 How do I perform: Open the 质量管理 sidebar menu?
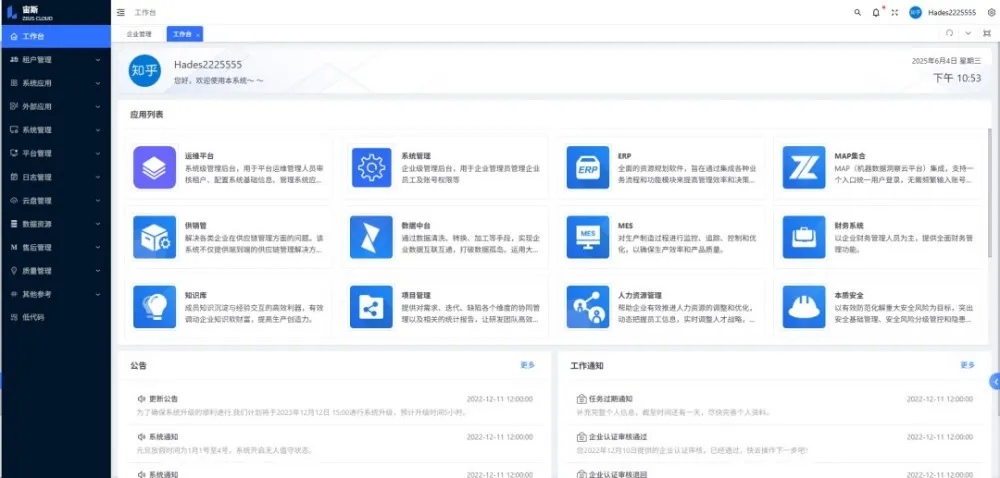[x=55, y=271]
